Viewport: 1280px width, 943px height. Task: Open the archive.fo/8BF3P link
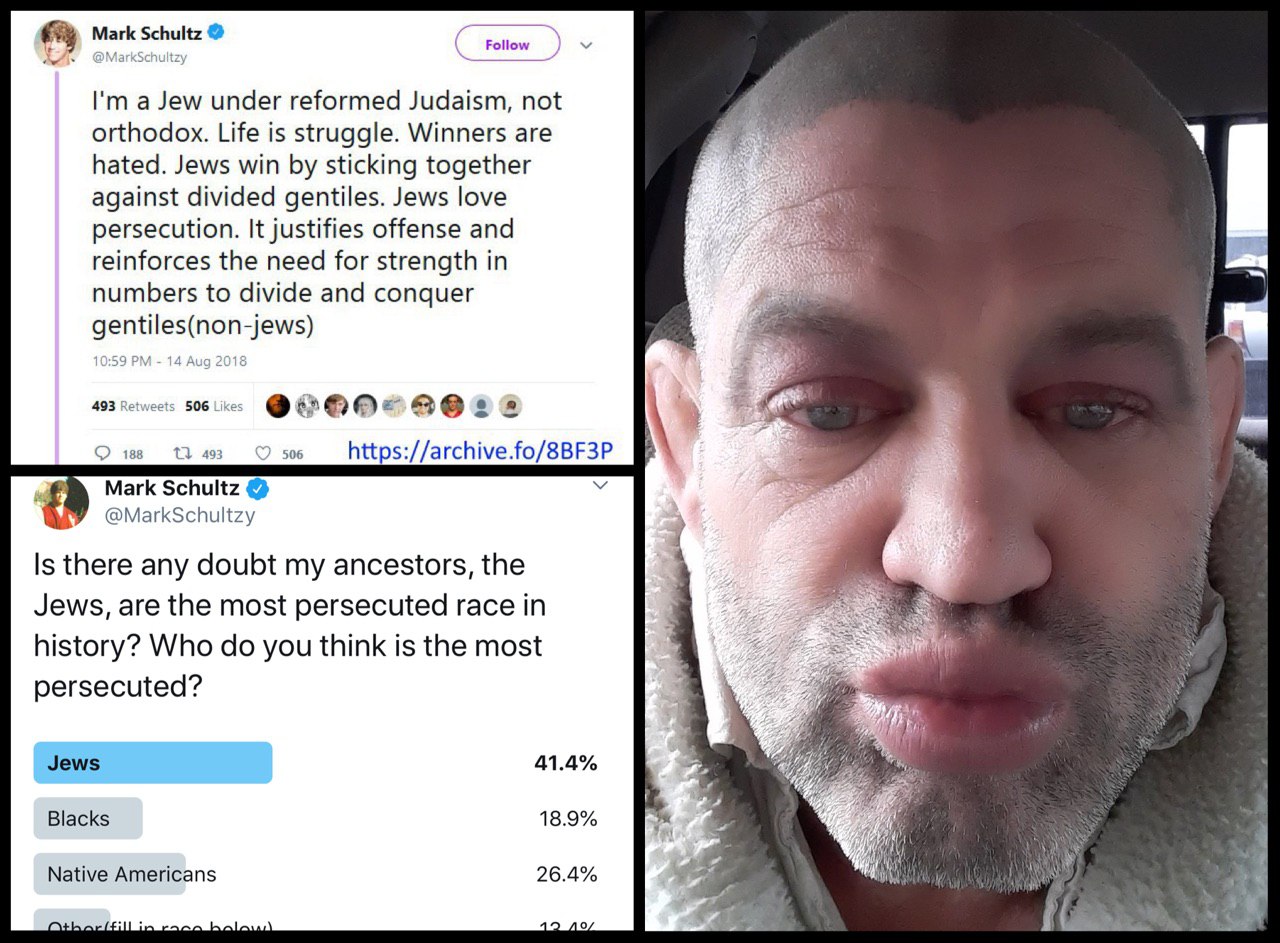coord(480,451)
